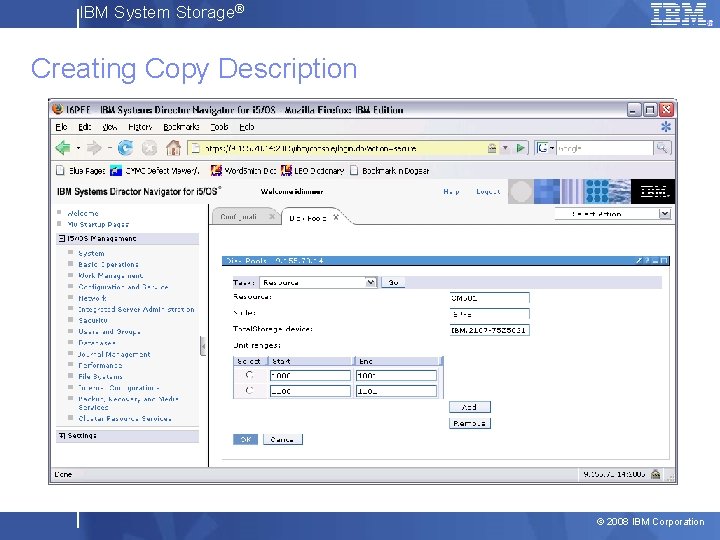Click the OK button
This screenshot has width=720, height=540.
246,439
